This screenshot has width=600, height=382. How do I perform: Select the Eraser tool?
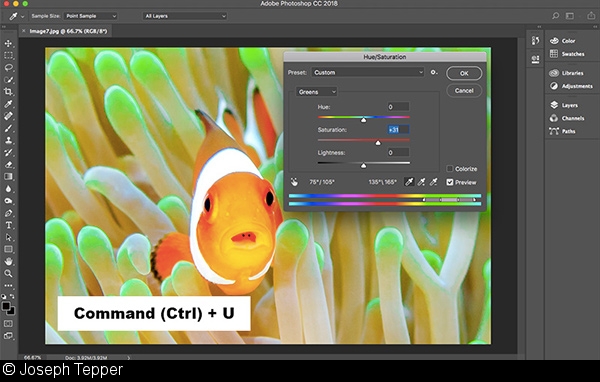pos(8,165)
